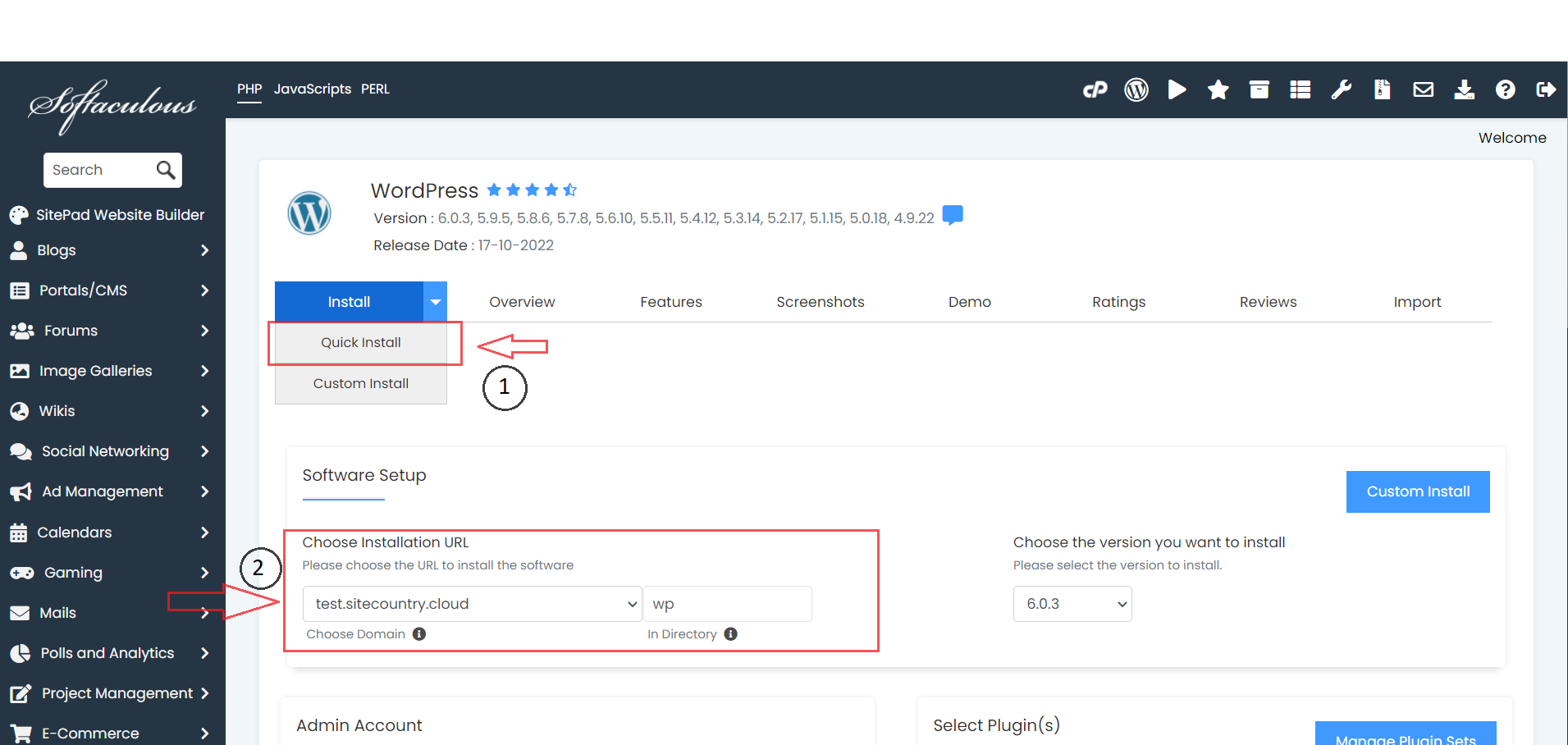
Task: Open the list view icon in the toolbar
Action: [x=1301, y=89]
